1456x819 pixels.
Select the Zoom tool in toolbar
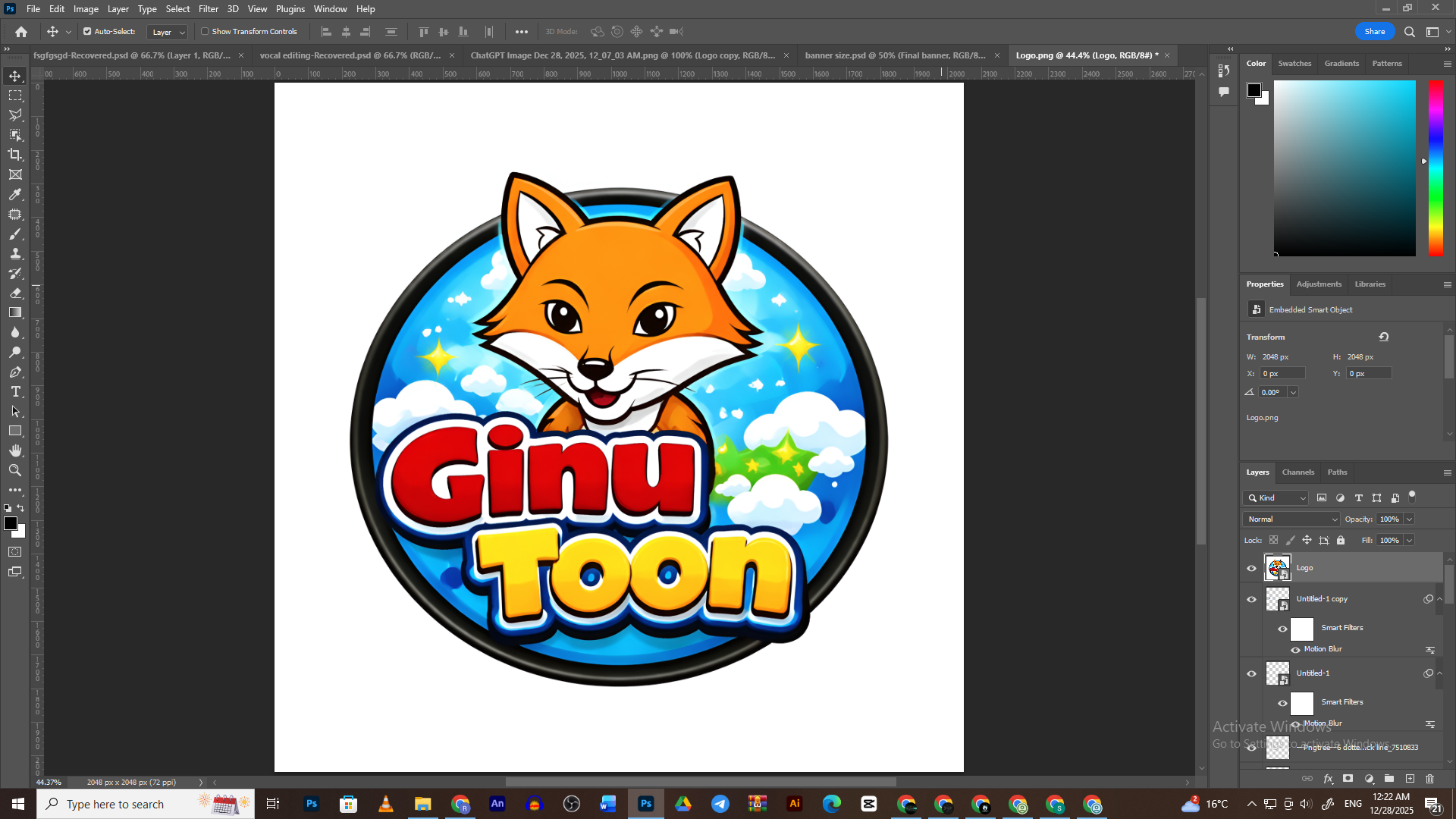[15, 470]
